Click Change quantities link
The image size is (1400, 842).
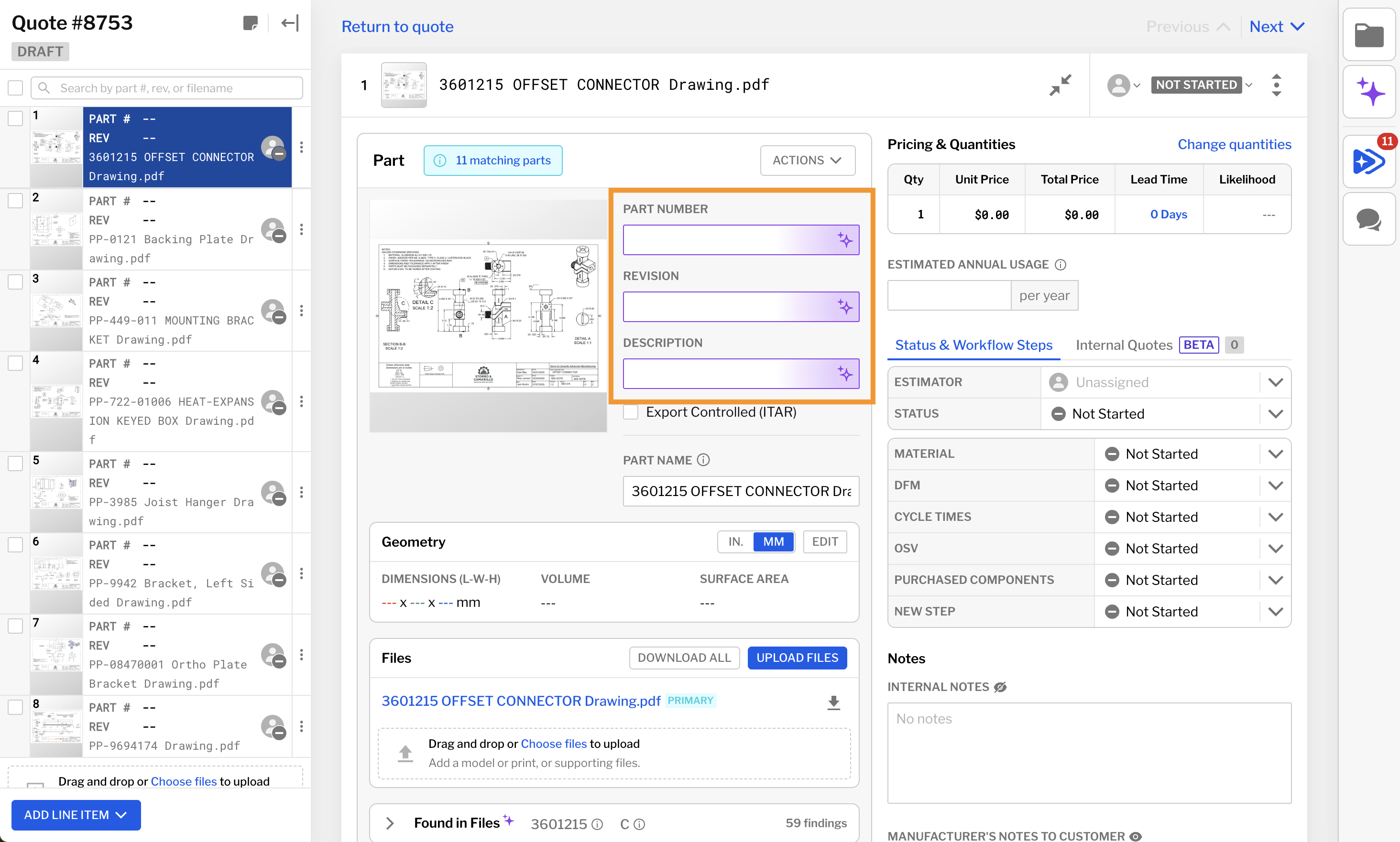click(1234, 144)
